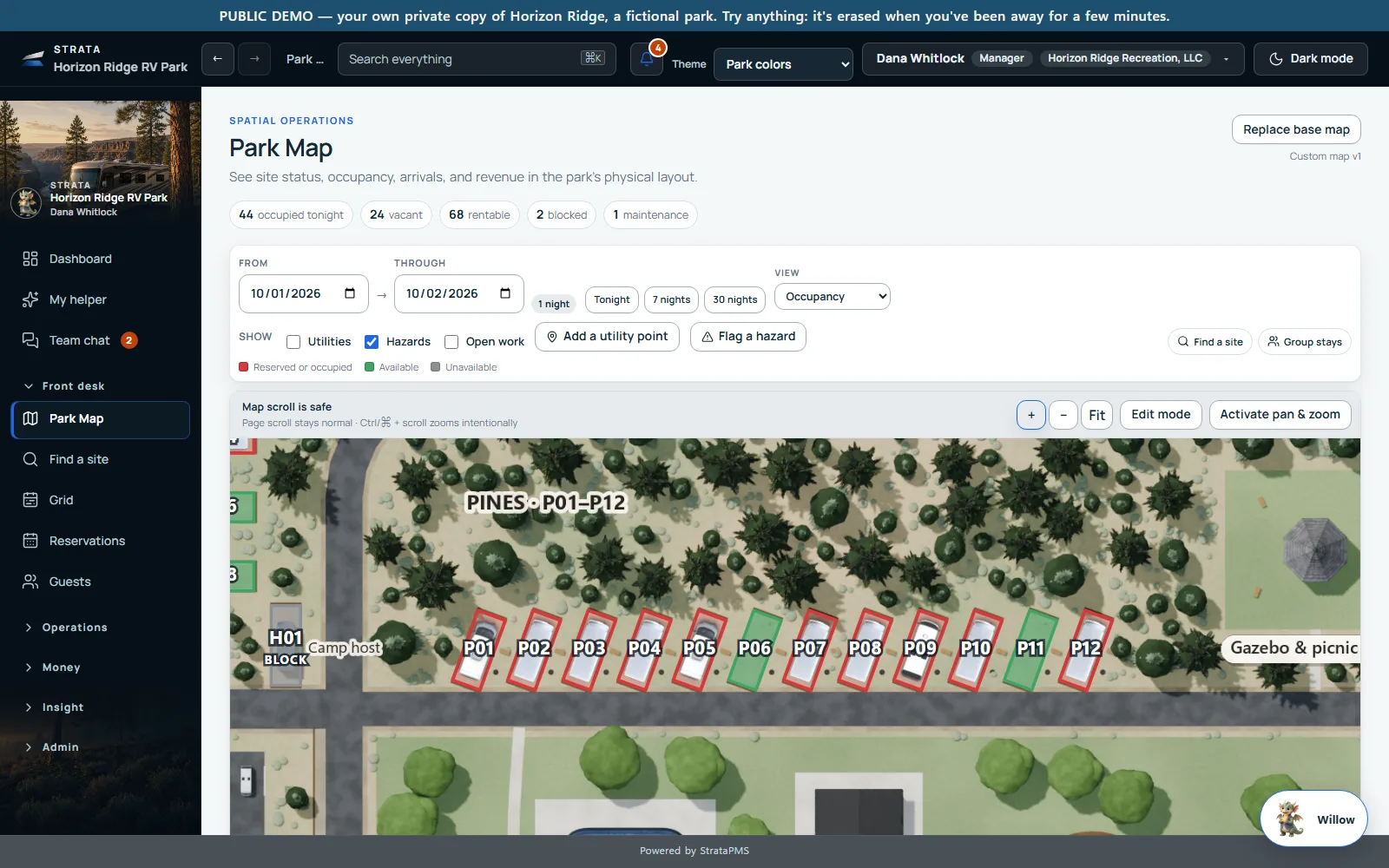Open Team chat from the sidebar
Screen dimensions: 1389x868
click(x=101, y=340)
